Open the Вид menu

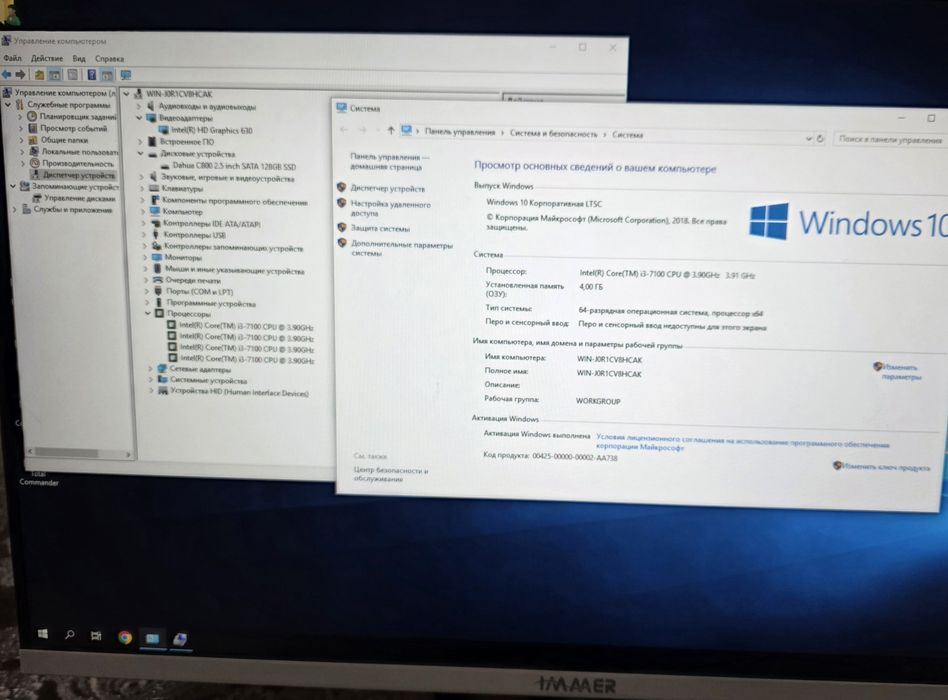(79, 59)
